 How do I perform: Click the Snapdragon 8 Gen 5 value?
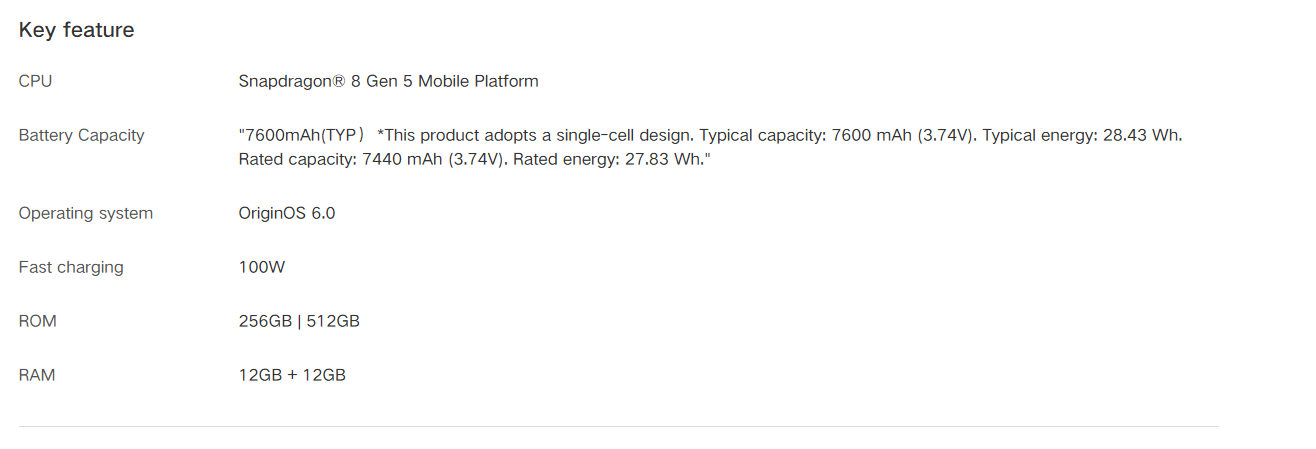(x=388, y=81)
